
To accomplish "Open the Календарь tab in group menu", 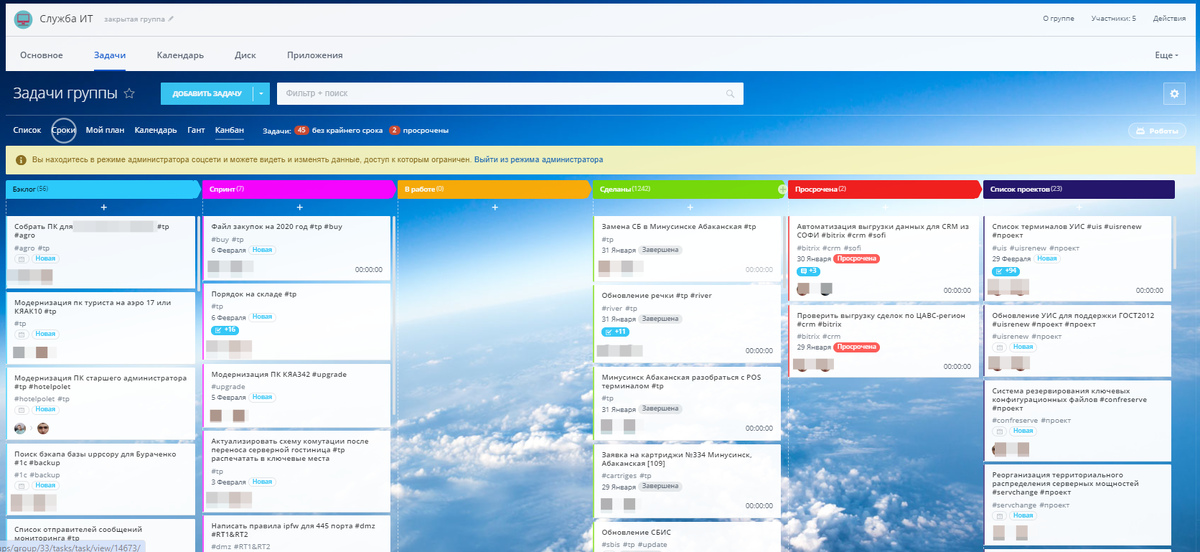I will [x=180, y=56].
